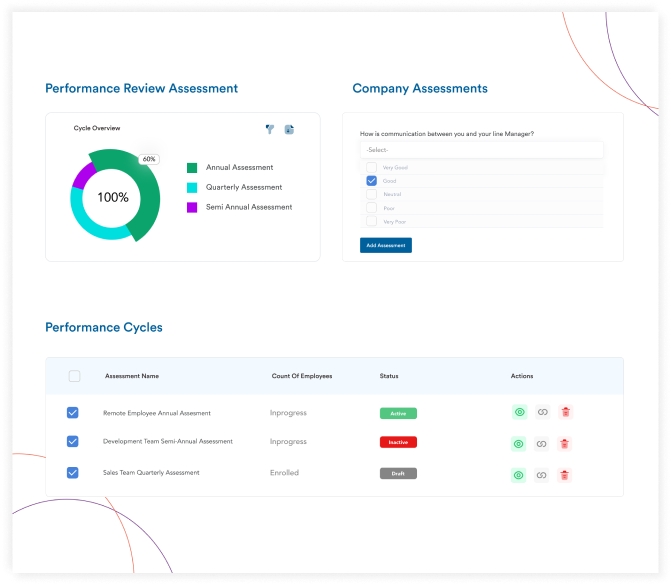
Task: Click the Performance Review Assessment heading
Action: tap(142, 88)
